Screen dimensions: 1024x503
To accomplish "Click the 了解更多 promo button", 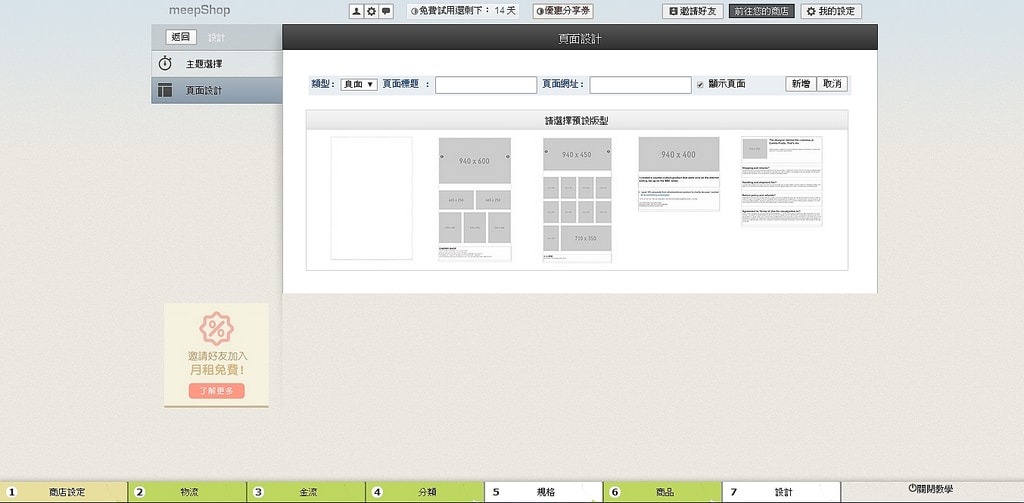I will (x=216, y=391).
